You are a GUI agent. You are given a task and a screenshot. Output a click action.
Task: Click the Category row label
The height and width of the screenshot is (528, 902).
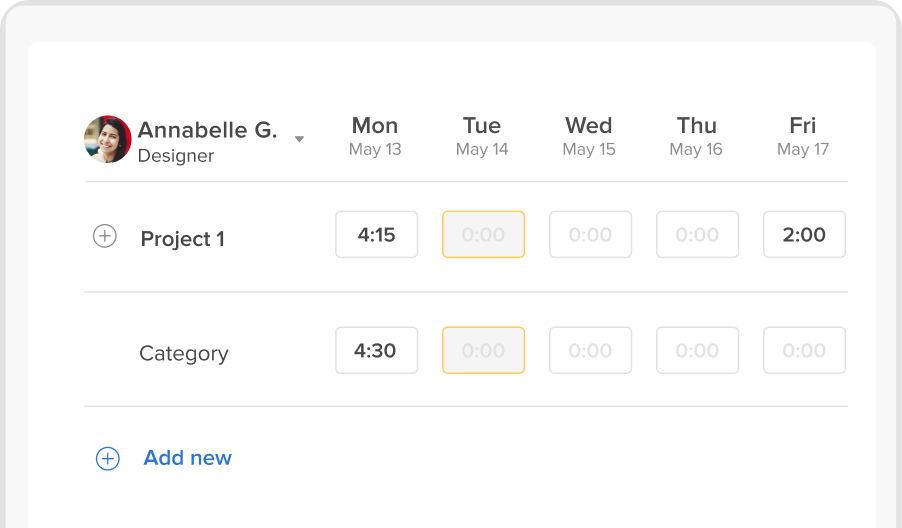[x=184, y=353]
